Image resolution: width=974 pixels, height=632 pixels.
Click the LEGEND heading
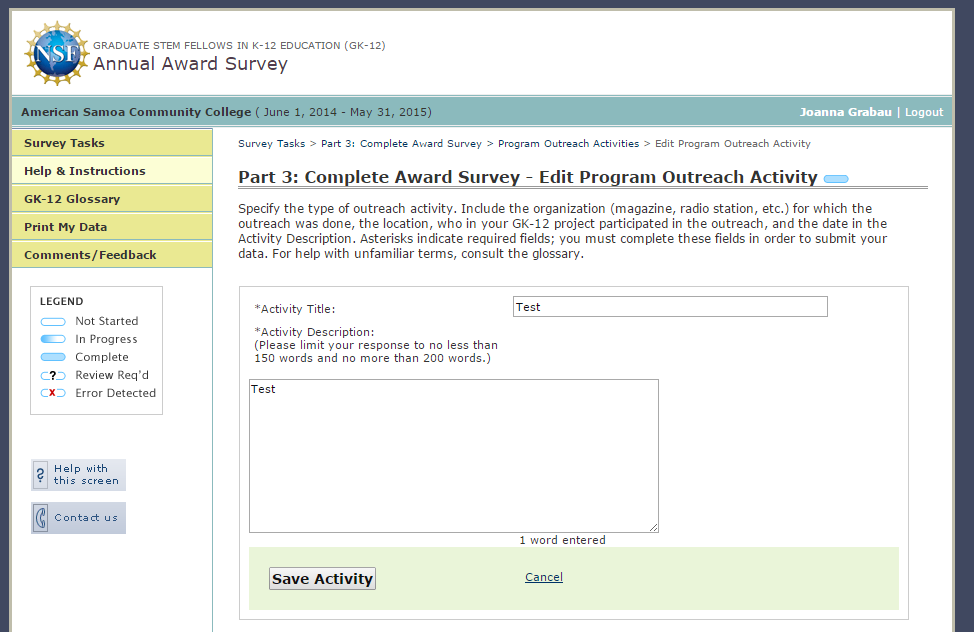point(61,301)
